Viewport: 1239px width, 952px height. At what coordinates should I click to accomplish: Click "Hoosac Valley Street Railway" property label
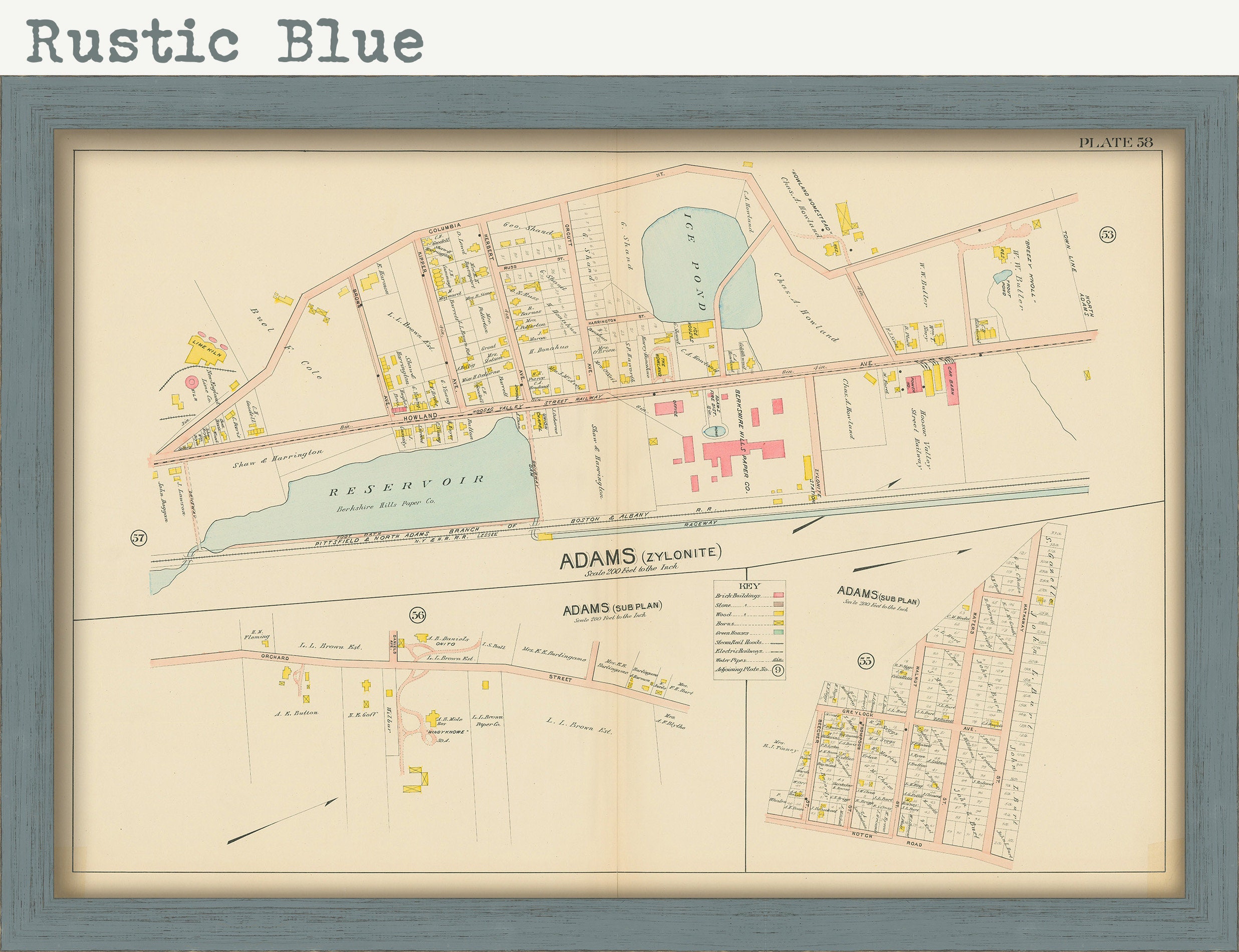921,439
